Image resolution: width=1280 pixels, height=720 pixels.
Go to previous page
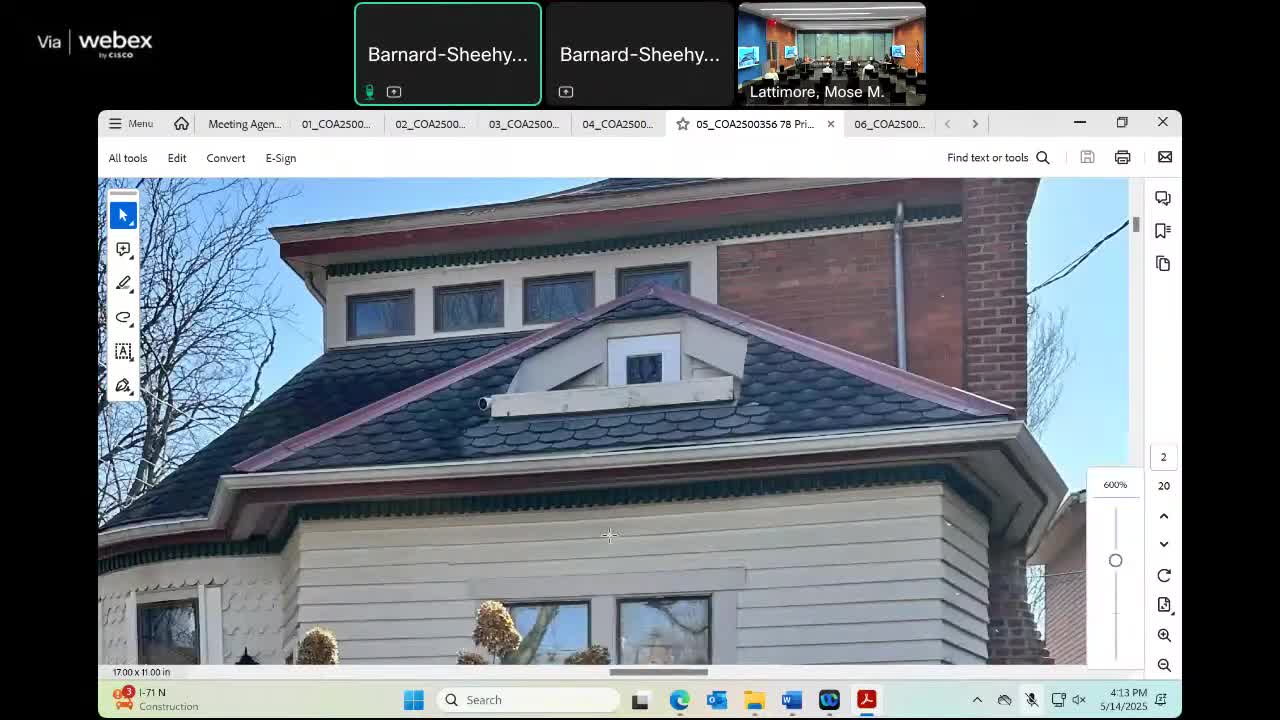pos(1164,516)
